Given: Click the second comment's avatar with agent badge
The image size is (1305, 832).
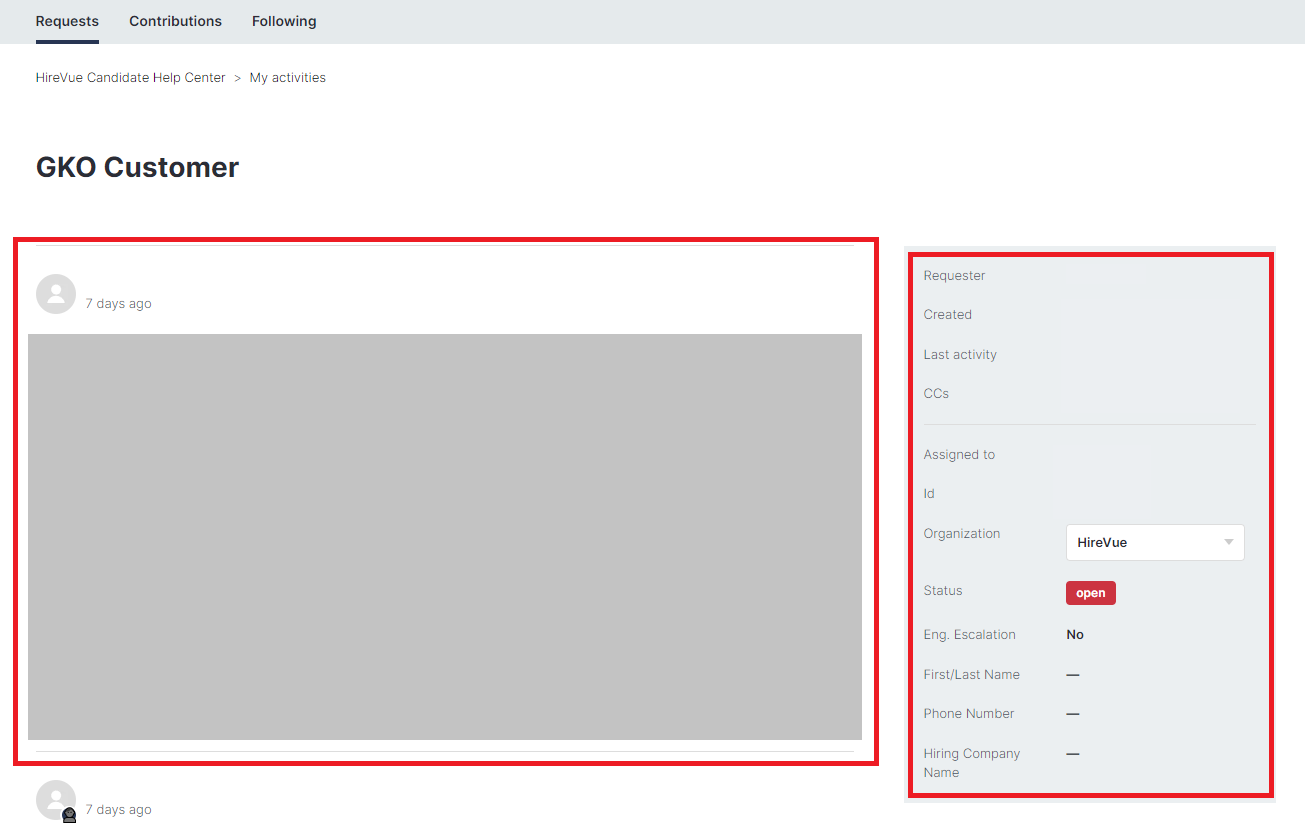Looking at the screenshot, I should 56,800.
